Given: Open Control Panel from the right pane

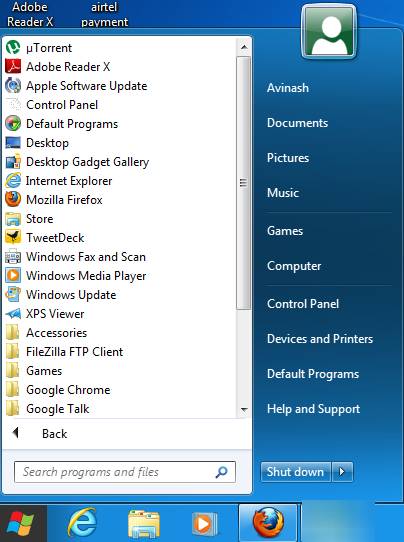Looking at the screenshot, I should point(303,303).
